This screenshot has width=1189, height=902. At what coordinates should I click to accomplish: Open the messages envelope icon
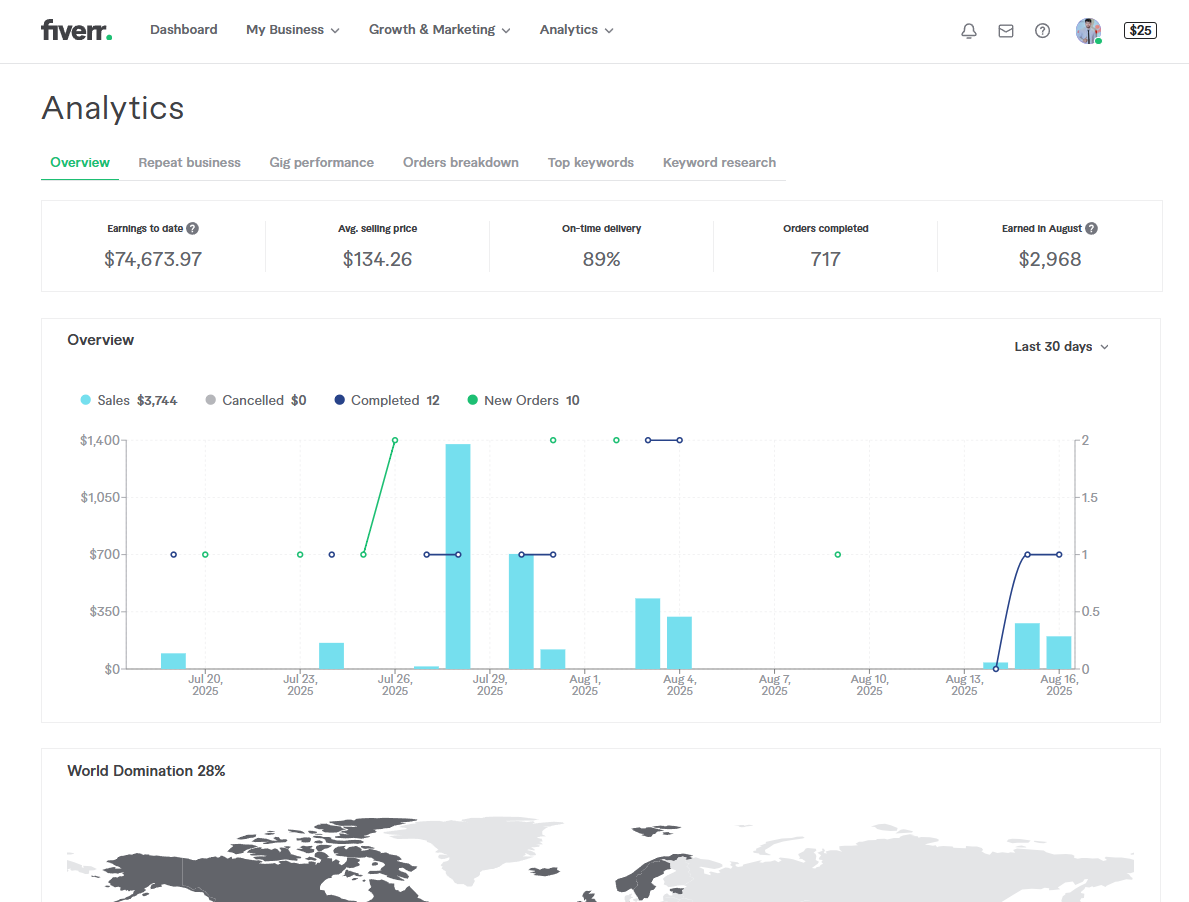click(1006, 31)
